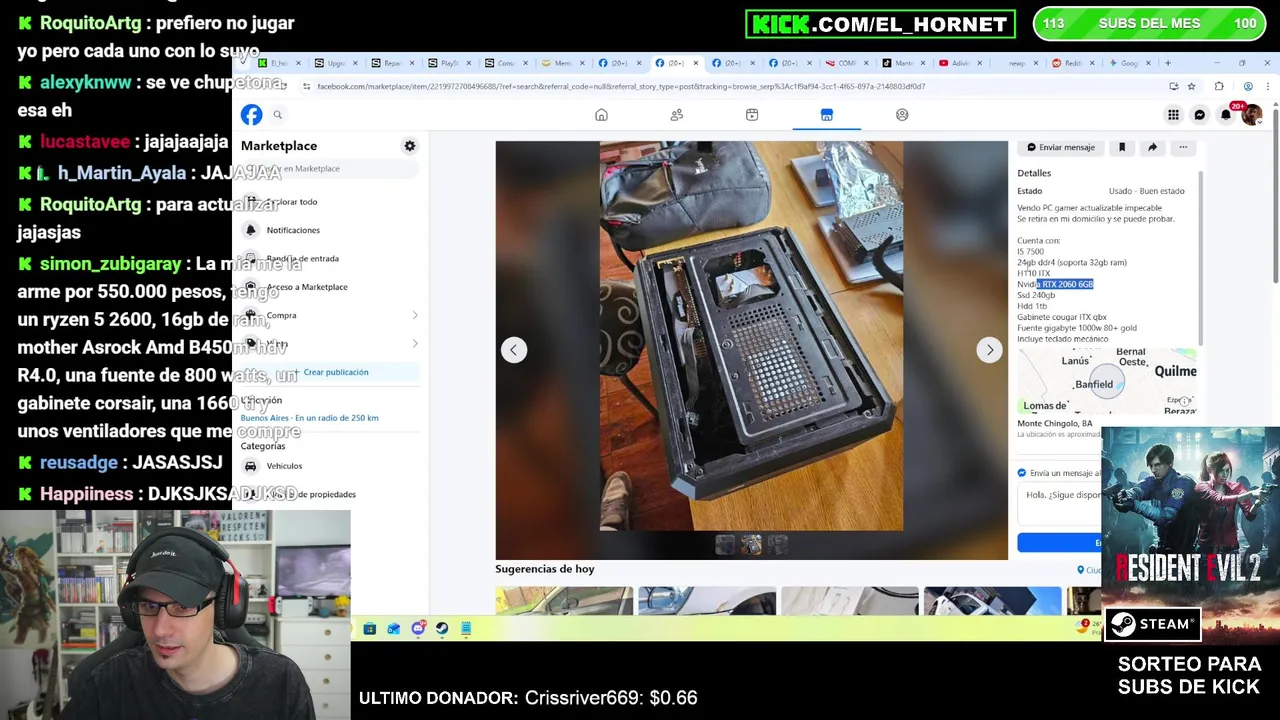Search in Marketplace input field
1280x720 pixels.
pyautogui.click(x=329, y=169)
